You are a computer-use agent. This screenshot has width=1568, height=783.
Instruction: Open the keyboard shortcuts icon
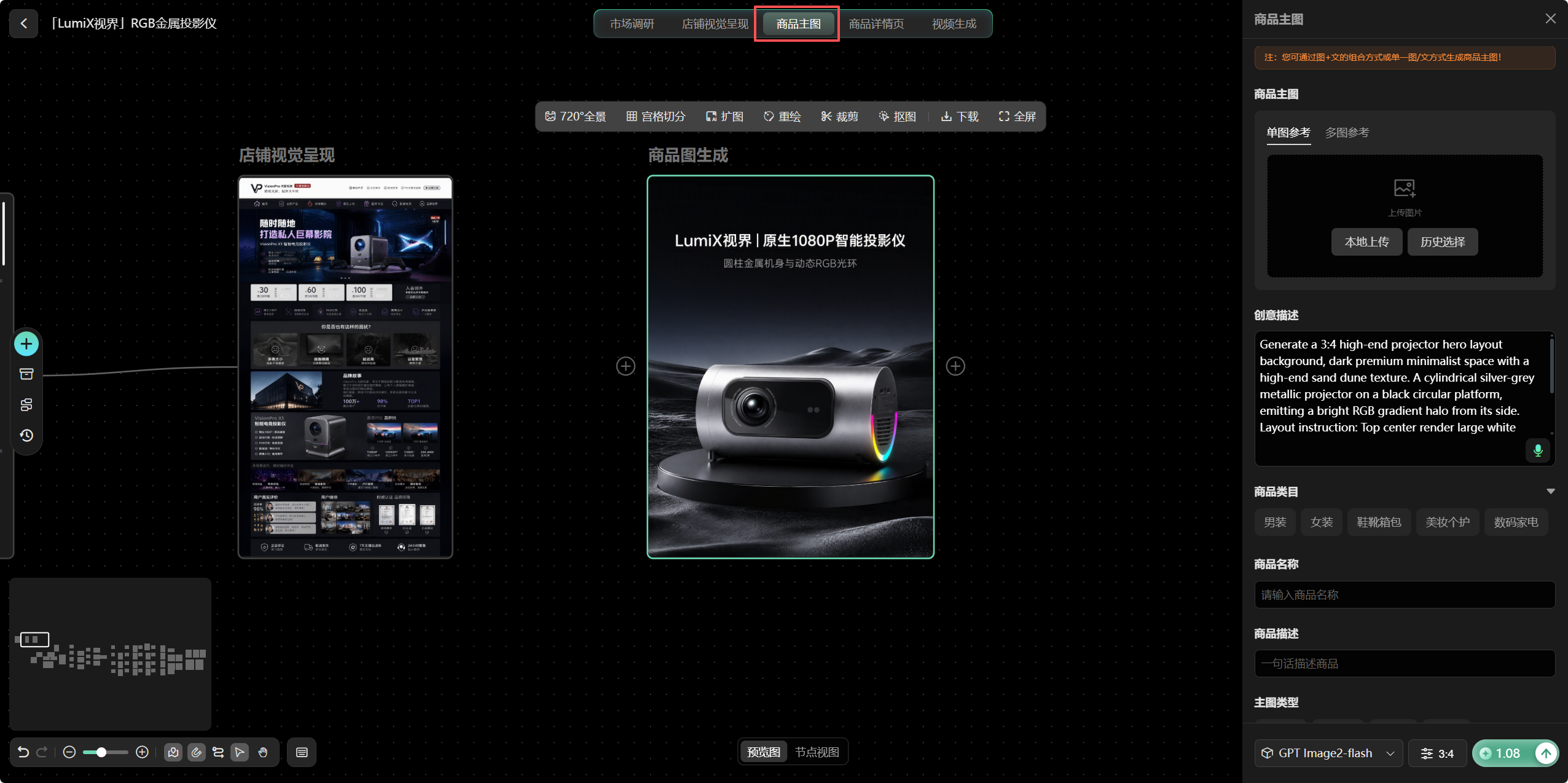click(x=302, y=752)
